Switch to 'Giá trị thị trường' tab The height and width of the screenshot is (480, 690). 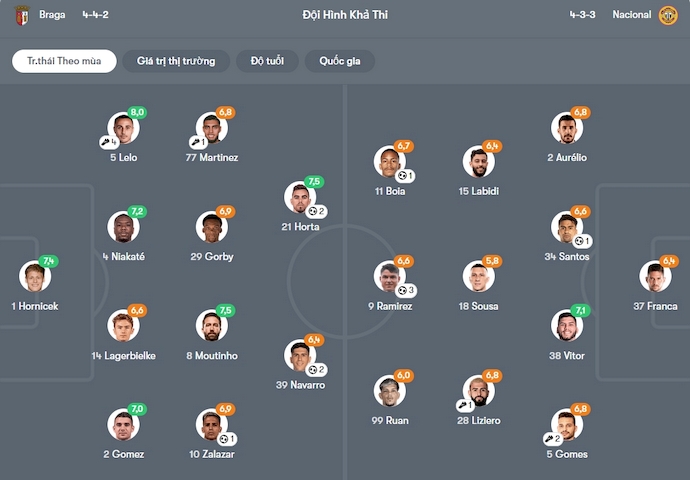[176, 61]
